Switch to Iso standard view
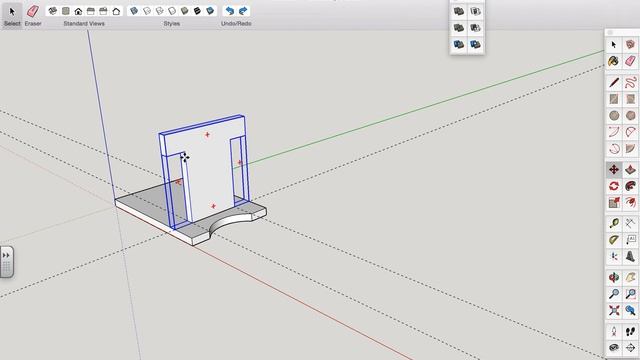The image size is (640, 360). [x=53, y=11]
